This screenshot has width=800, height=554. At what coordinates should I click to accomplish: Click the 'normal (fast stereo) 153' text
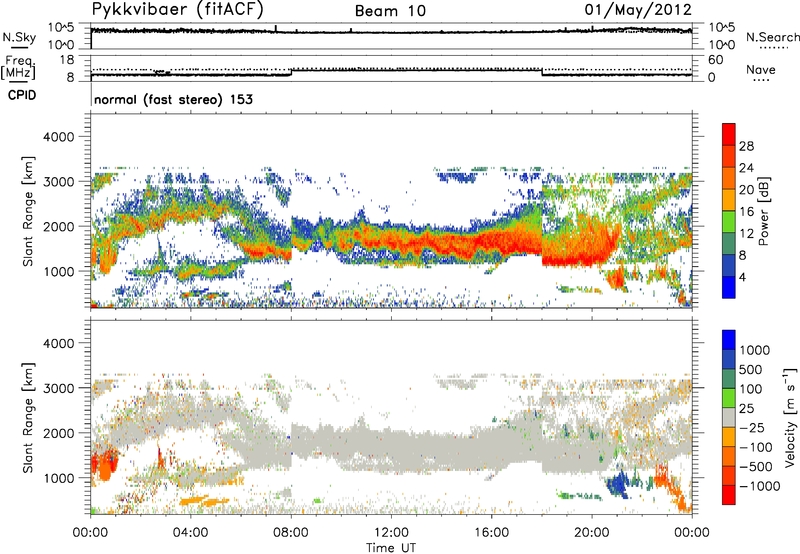[x=173, y=99]
